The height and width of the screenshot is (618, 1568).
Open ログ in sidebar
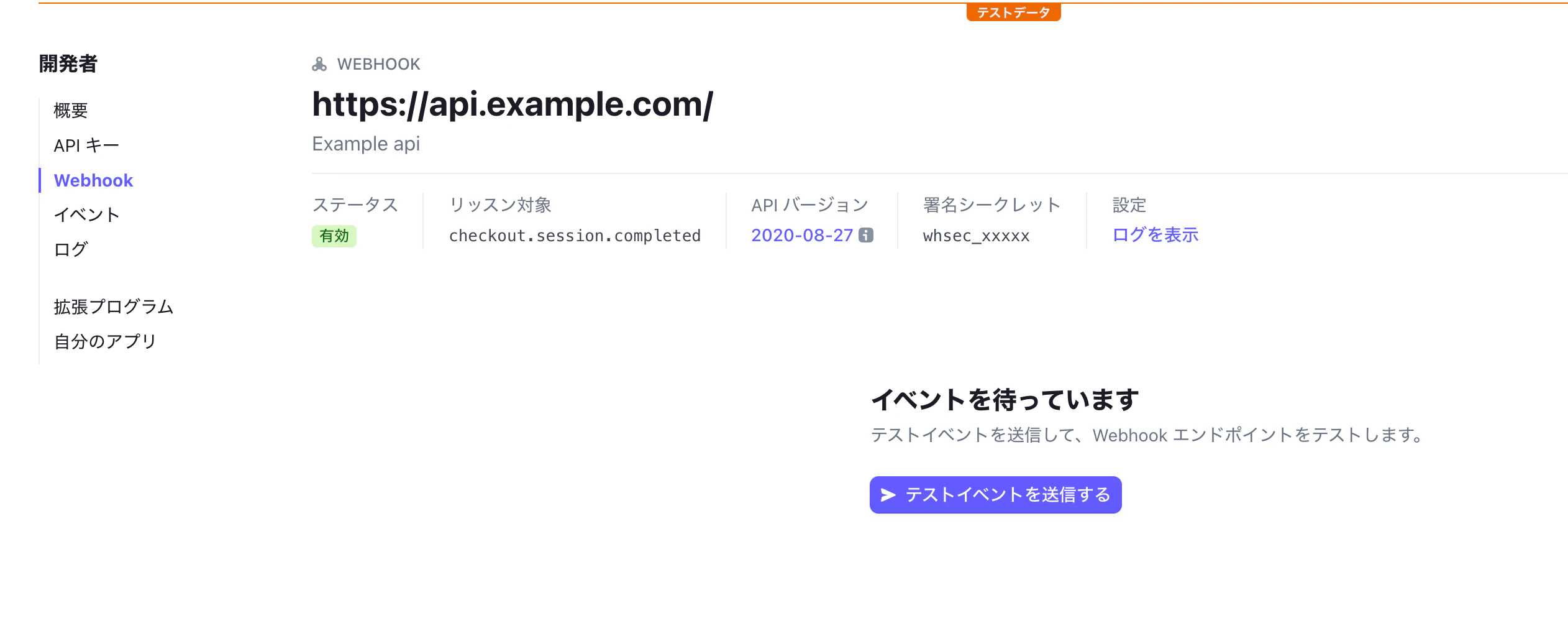tap(71, 250)
